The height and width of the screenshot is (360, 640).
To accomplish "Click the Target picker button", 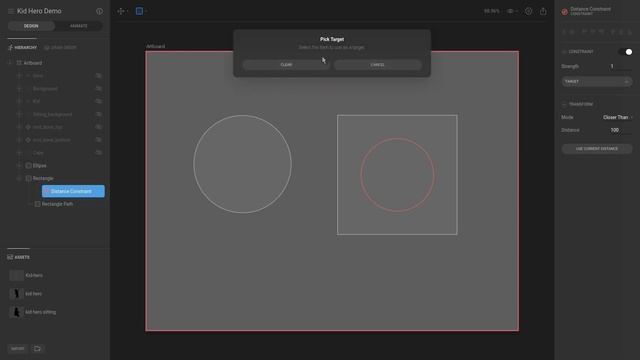I will point(597,82).
